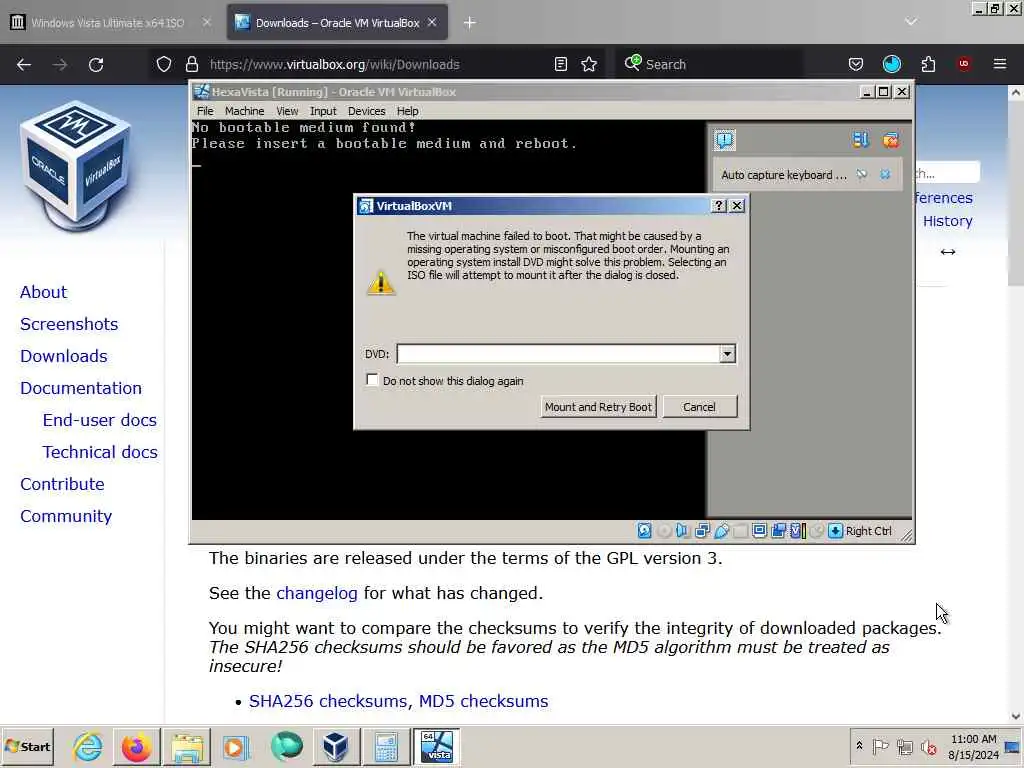Open the Devices menu
The width and height of the screenshot is (1024, 768).
(x=366, y=111)
